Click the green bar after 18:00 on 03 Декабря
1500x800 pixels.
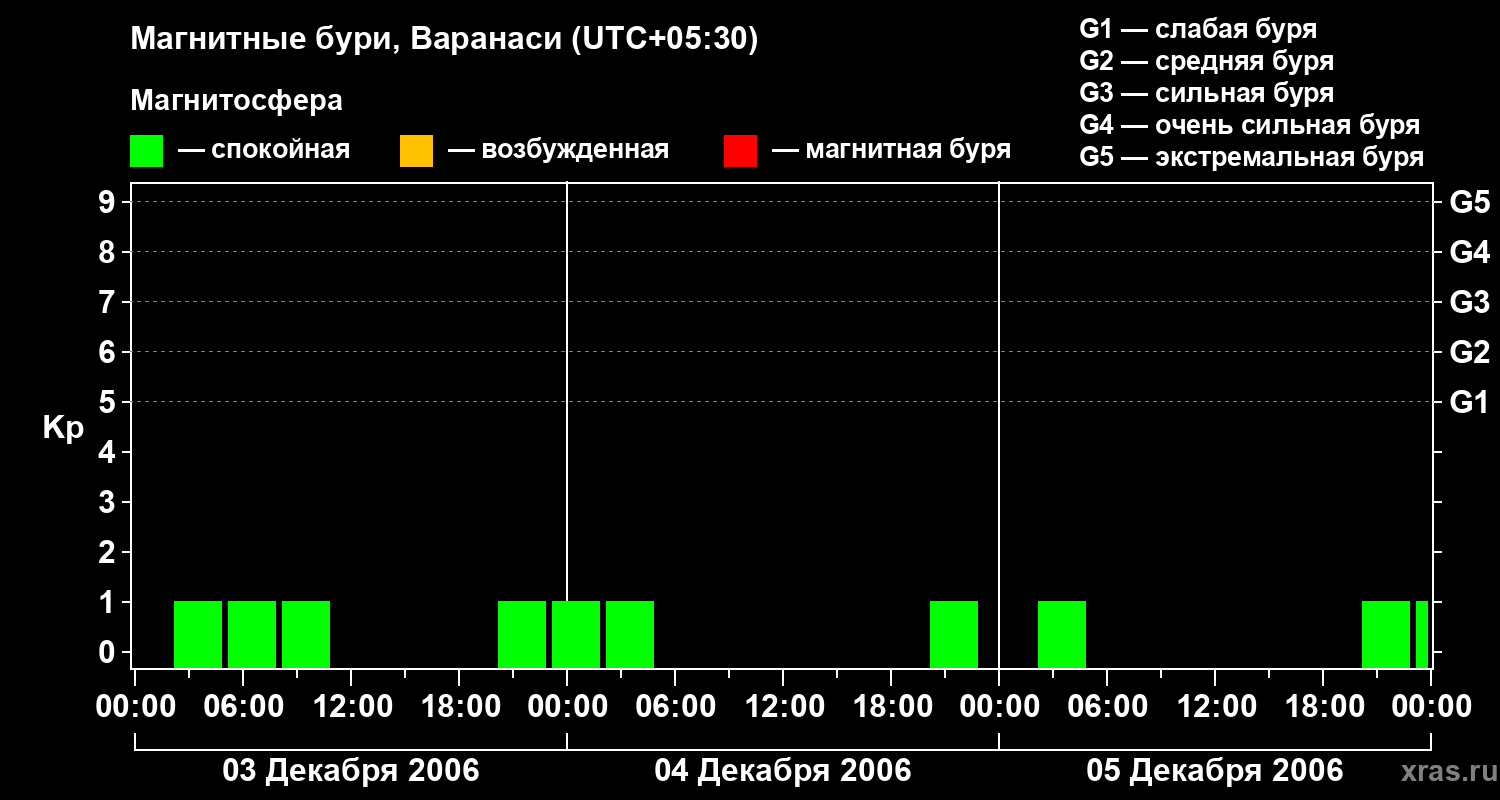pyautogui.click(x=522, y=634)
